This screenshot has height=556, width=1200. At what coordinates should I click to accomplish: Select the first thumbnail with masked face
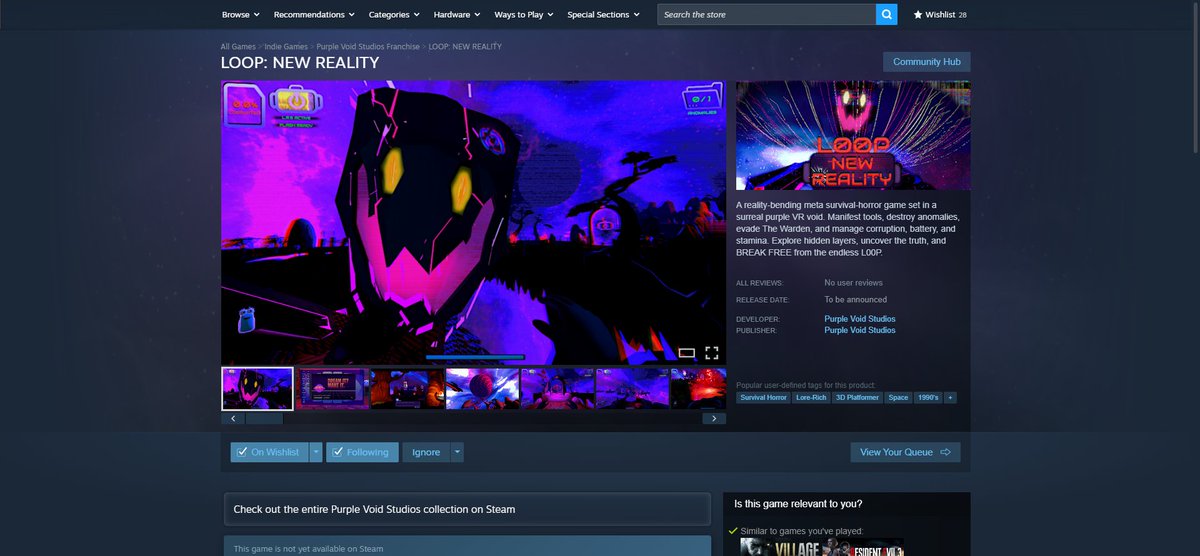point(257,389)
